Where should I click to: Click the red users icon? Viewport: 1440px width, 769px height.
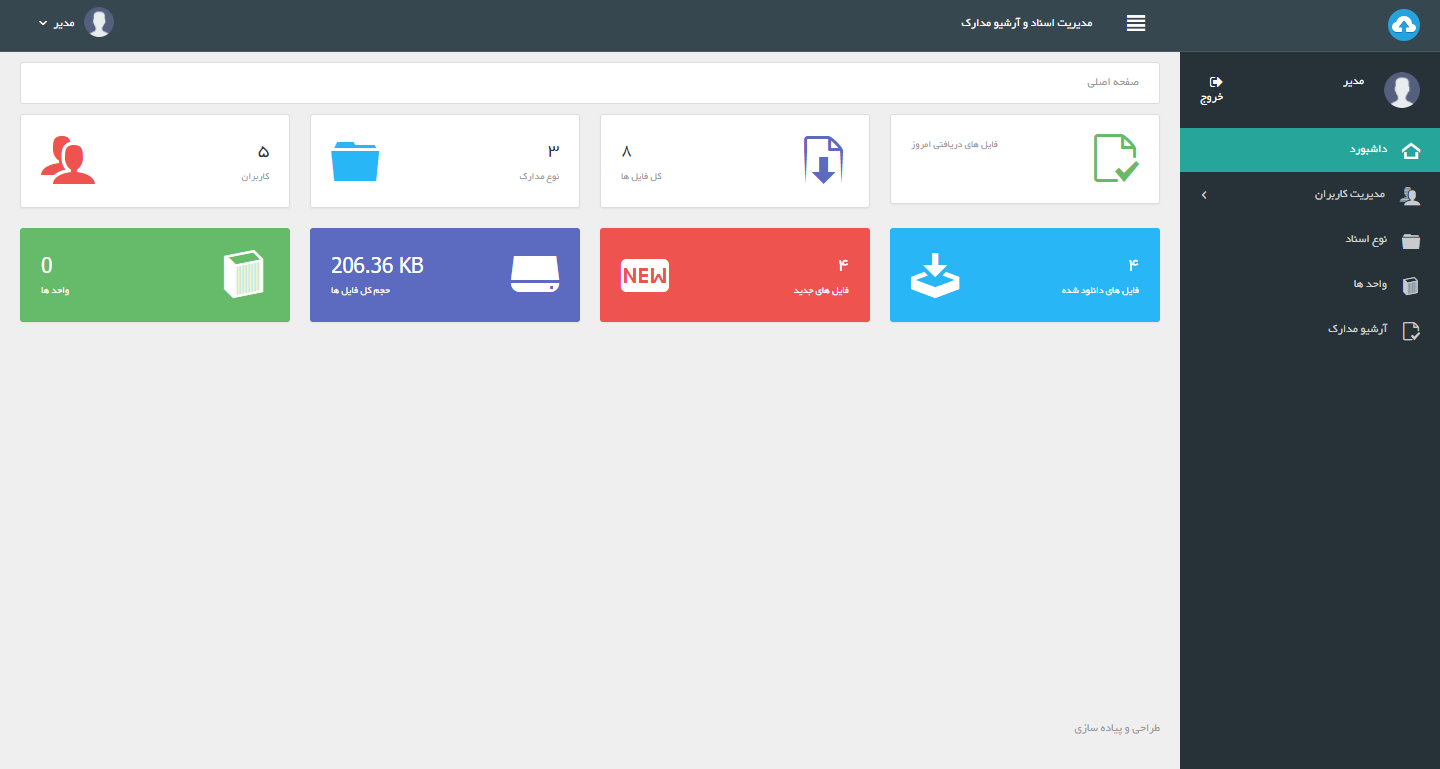coord(68,160)
